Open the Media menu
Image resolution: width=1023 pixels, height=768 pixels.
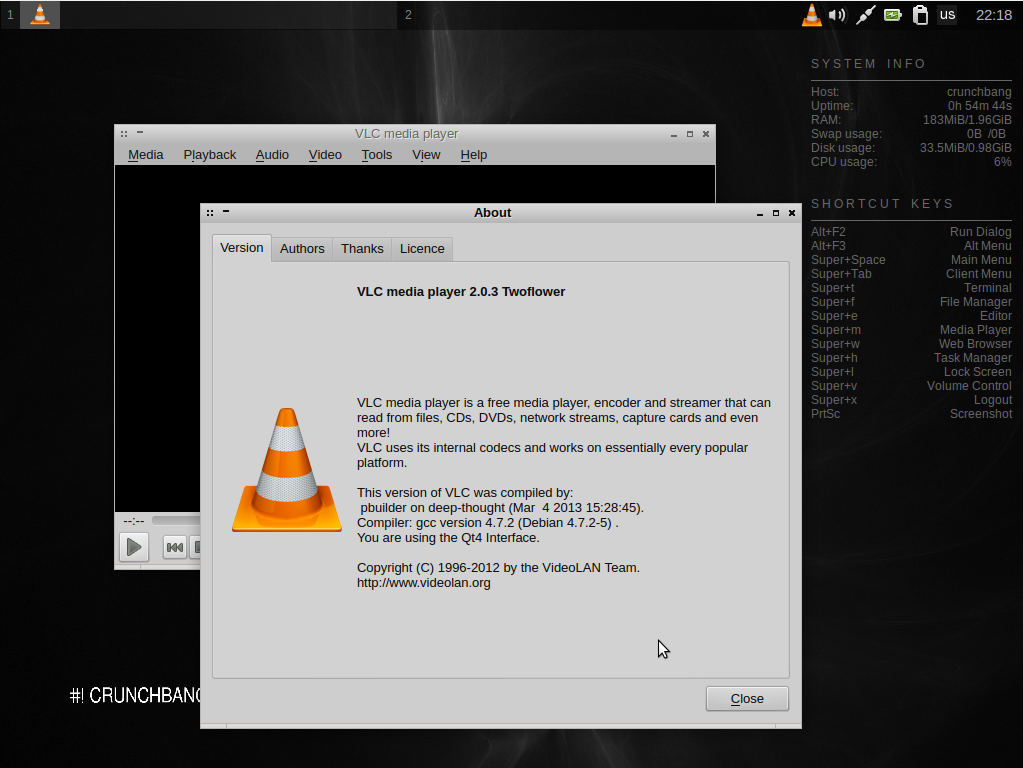(x=145, y=155)
